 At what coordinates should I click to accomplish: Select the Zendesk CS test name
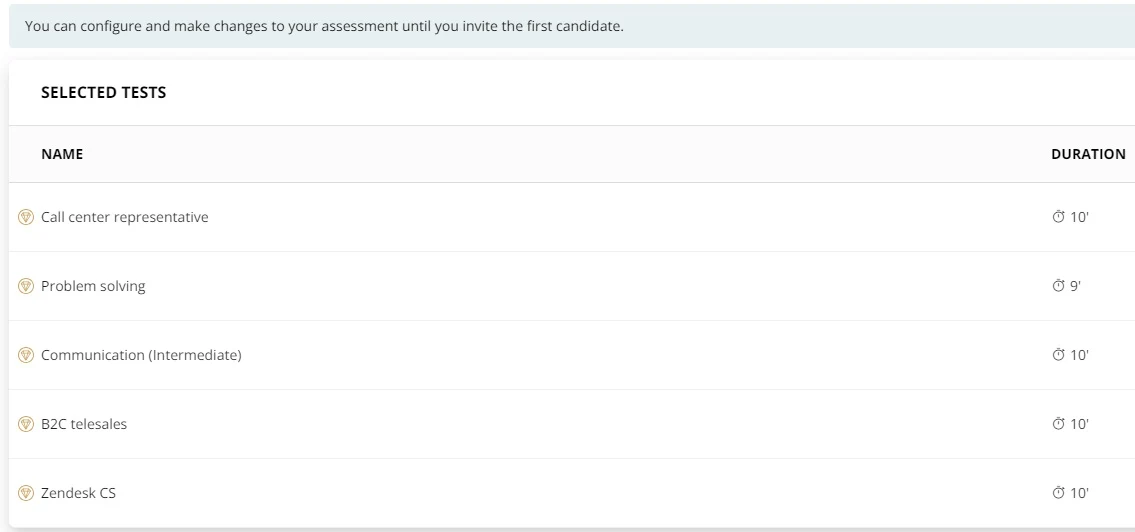coord(78,493)
